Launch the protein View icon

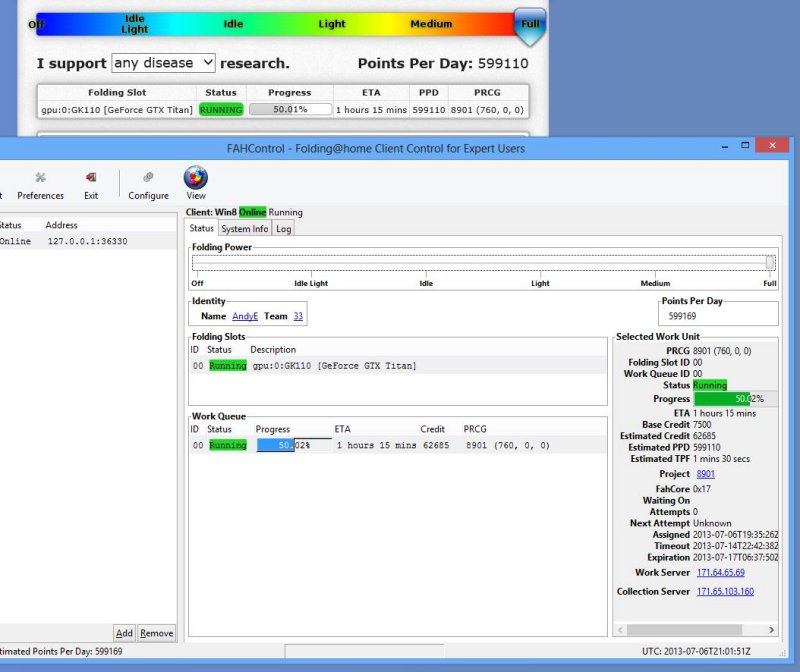click(x=196, y=182)
